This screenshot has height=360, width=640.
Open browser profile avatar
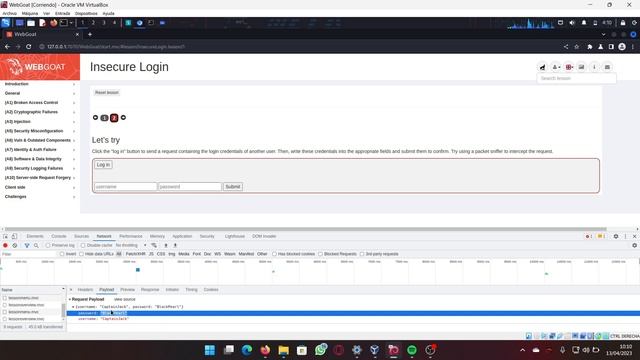(x=622, y=47)
